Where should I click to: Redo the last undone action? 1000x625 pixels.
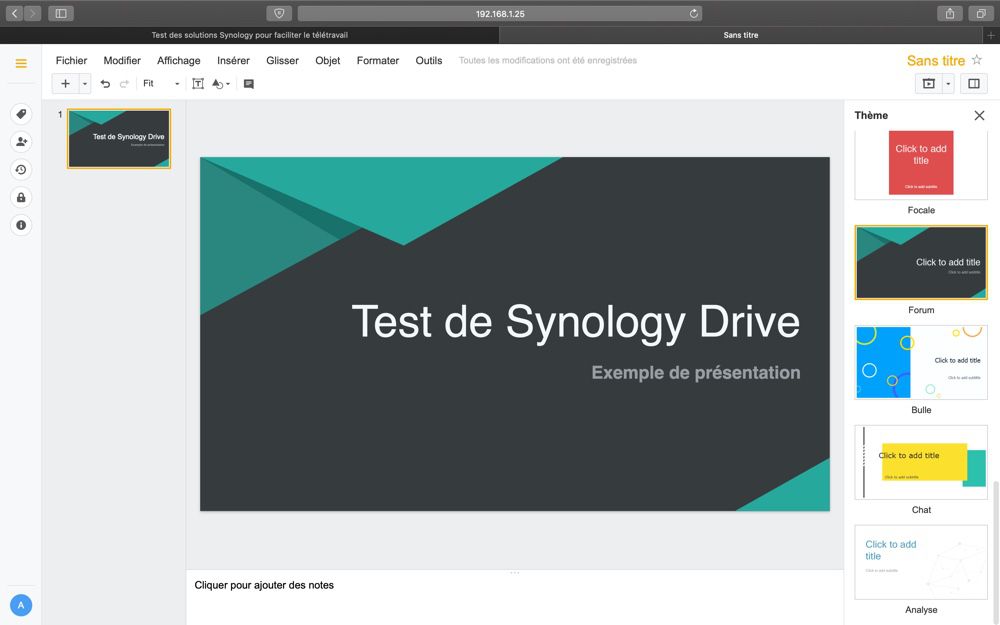[124, 84]
